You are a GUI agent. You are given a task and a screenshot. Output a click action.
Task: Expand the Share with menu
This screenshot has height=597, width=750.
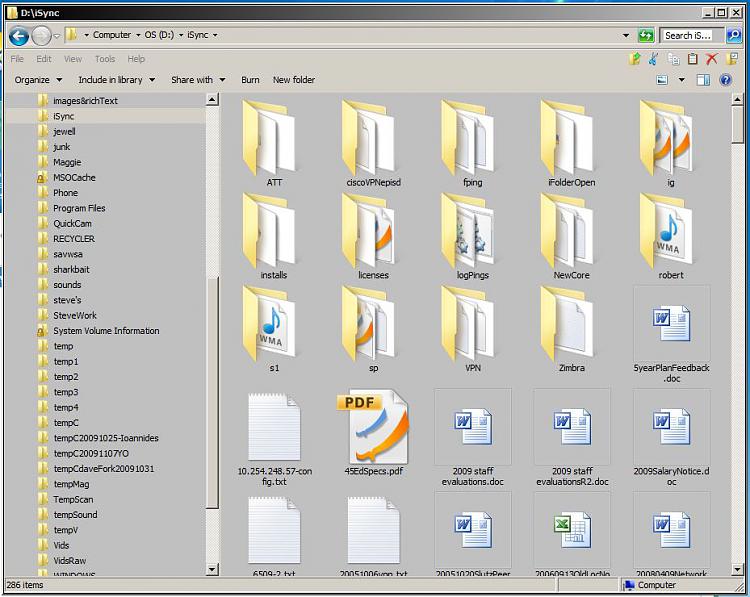click(198, 80)
